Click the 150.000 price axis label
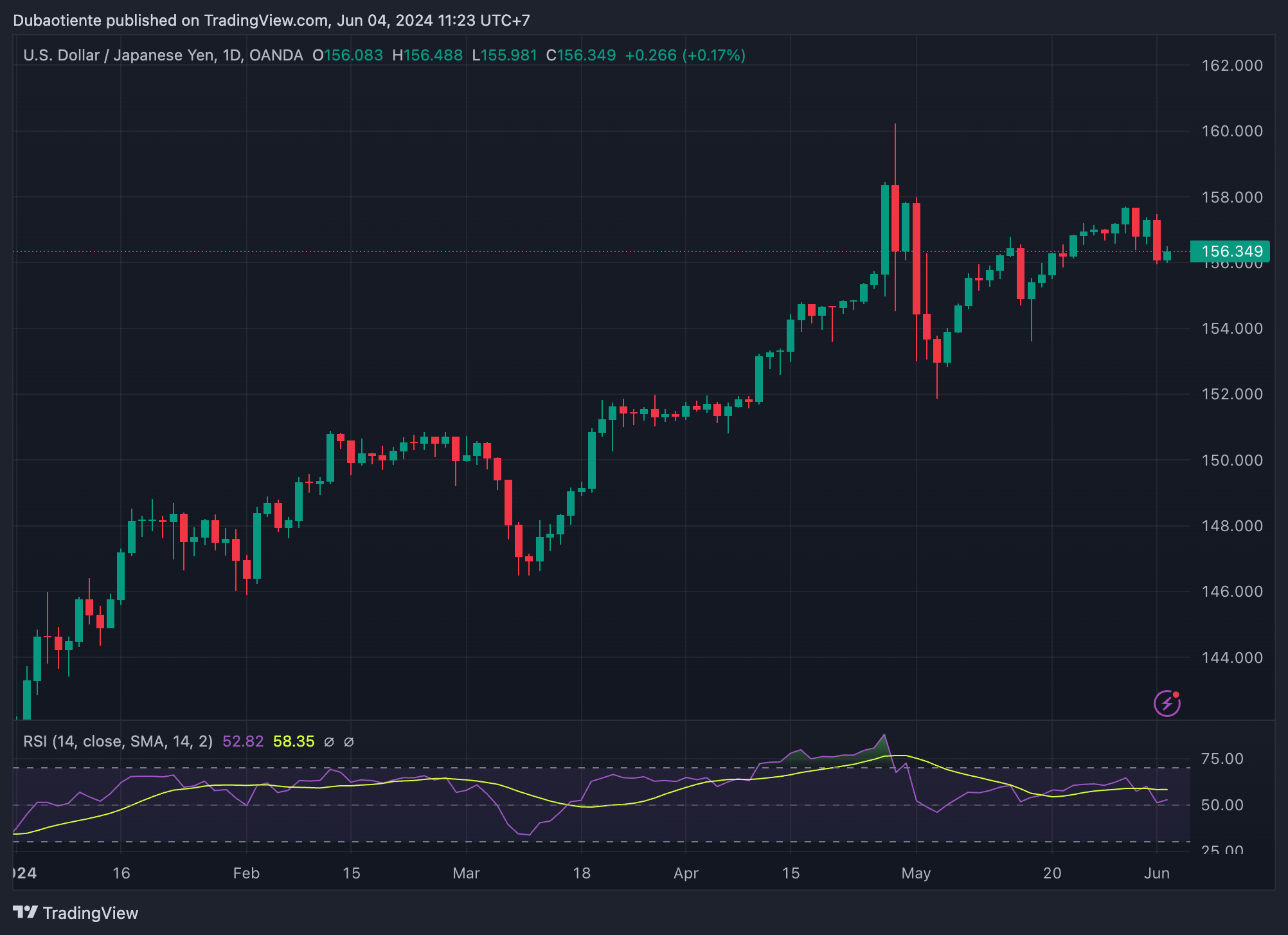The height and width of the screenshot is (935, 1288). coord(1232,460)
